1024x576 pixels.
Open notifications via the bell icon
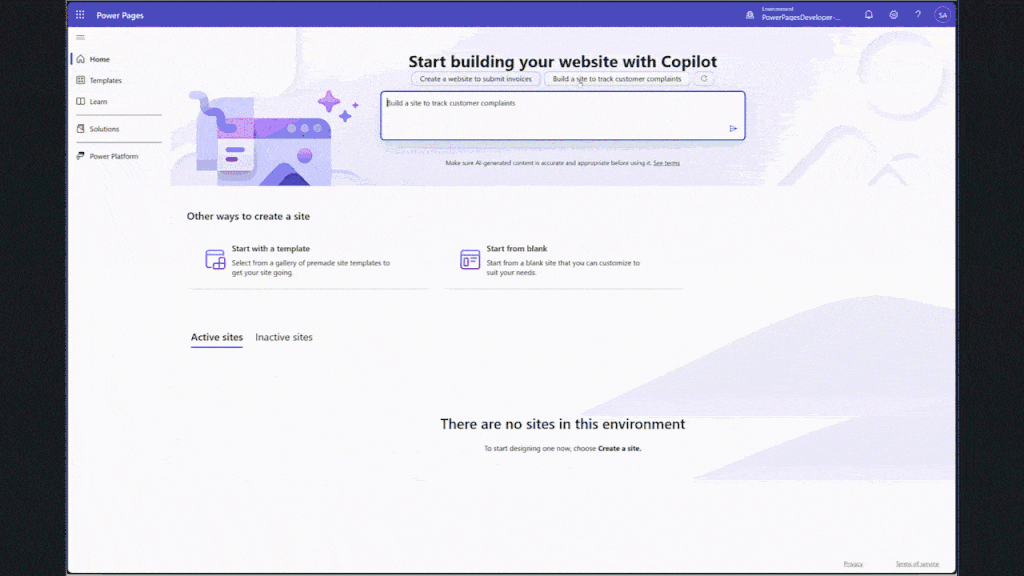click(x=869, y=14)
